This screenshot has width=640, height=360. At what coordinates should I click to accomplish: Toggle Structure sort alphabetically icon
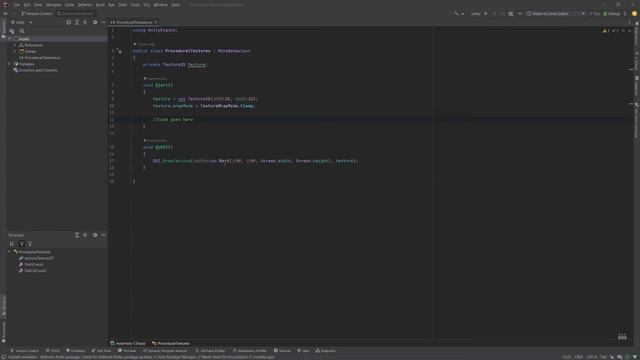click(x=12, y=244)
